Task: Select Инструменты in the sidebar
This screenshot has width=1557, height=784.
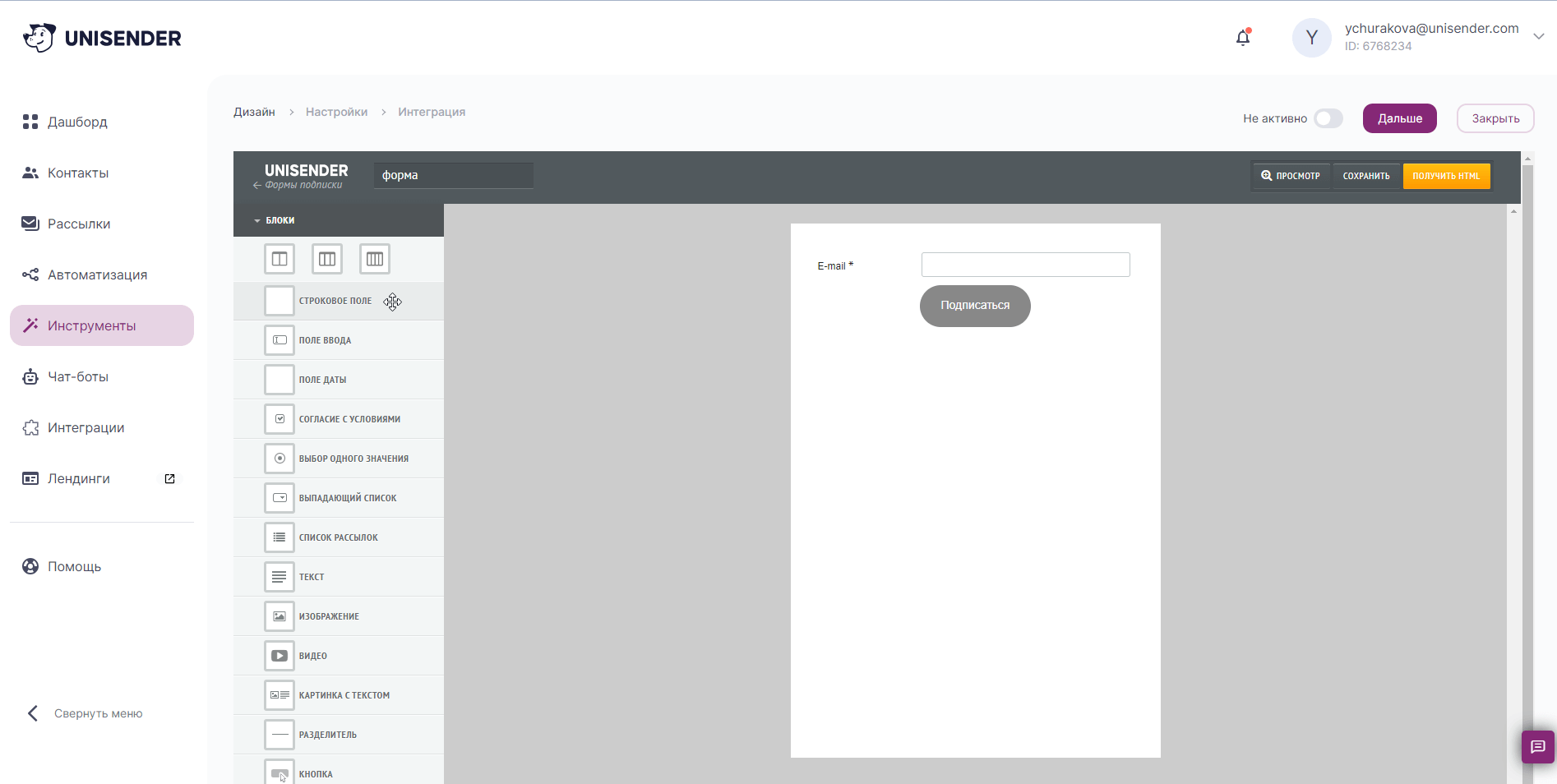Action: 102,325
